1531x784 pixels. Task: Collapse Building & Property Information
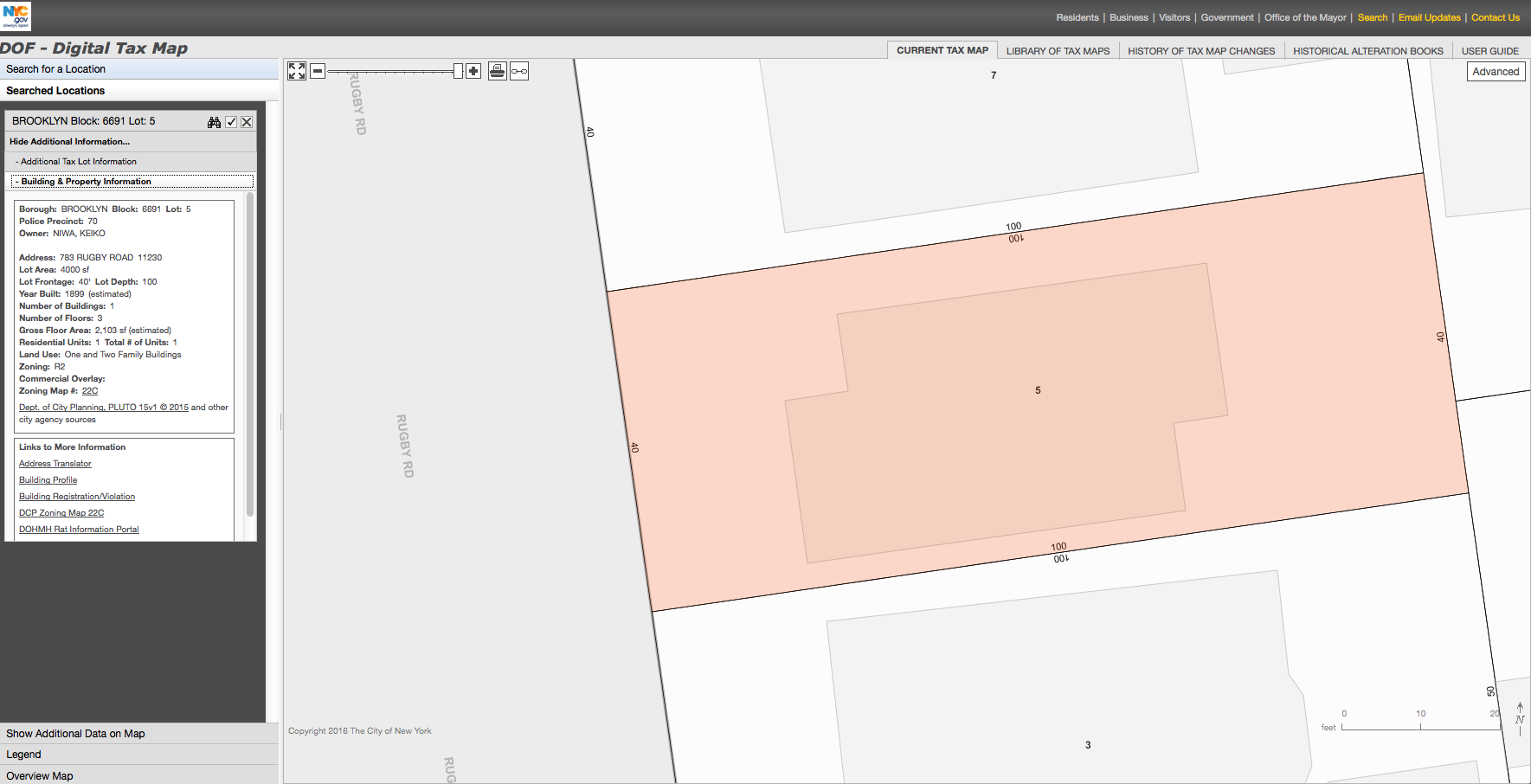pyautogui.click(x=86, y=182)
